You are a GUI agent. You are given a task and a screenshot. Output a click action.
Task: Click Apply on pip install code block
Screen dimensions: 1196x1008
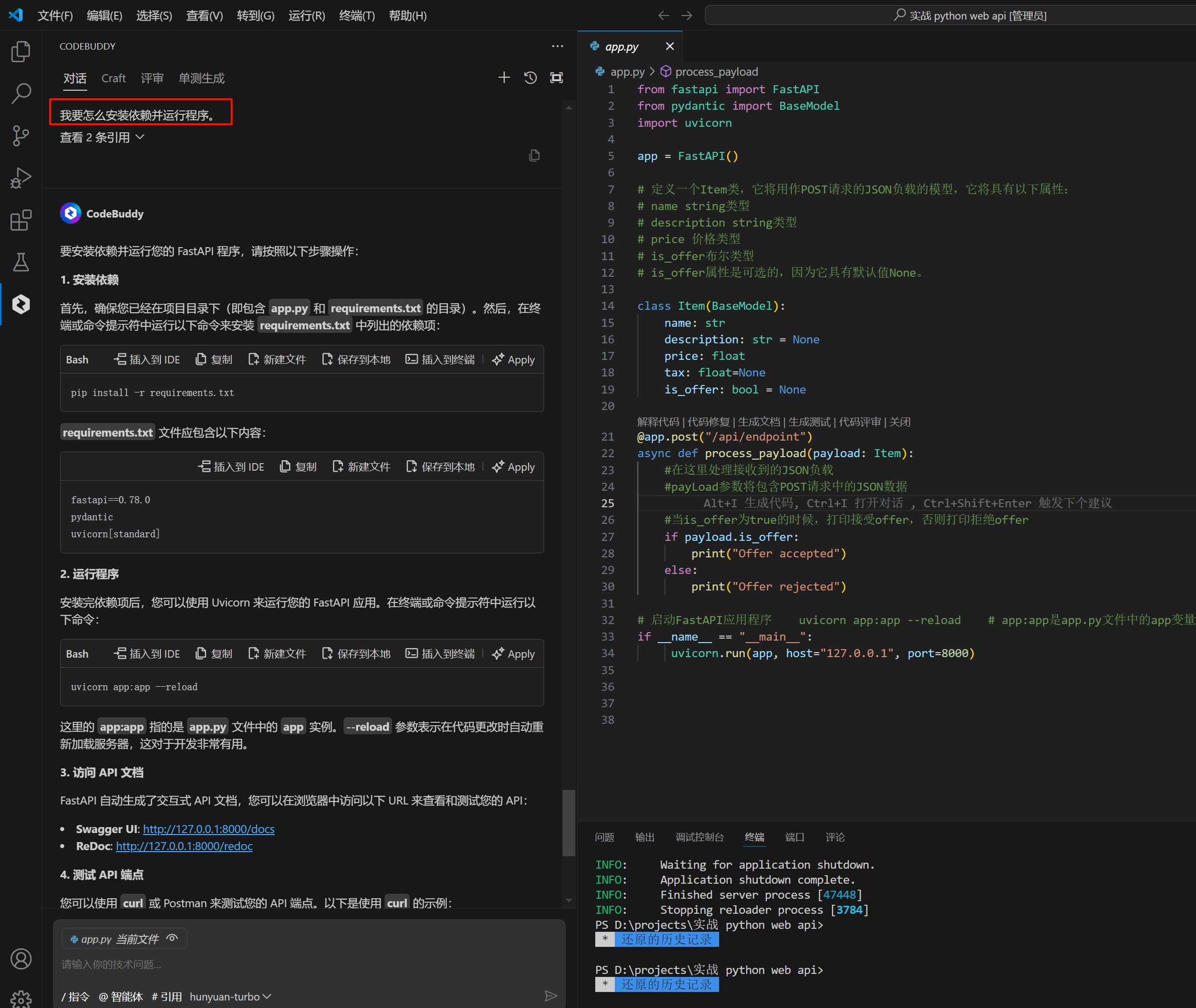coord(514,359)
